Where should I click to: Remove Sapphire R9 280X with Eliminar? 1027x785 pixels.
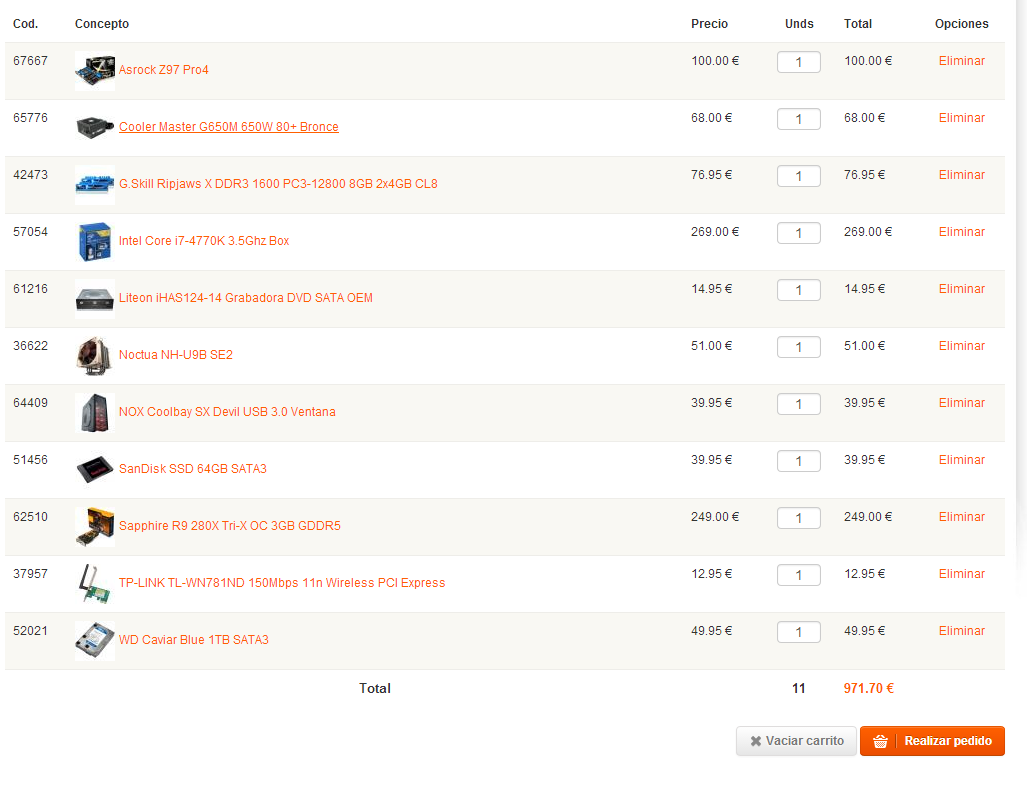click(962, 517)
